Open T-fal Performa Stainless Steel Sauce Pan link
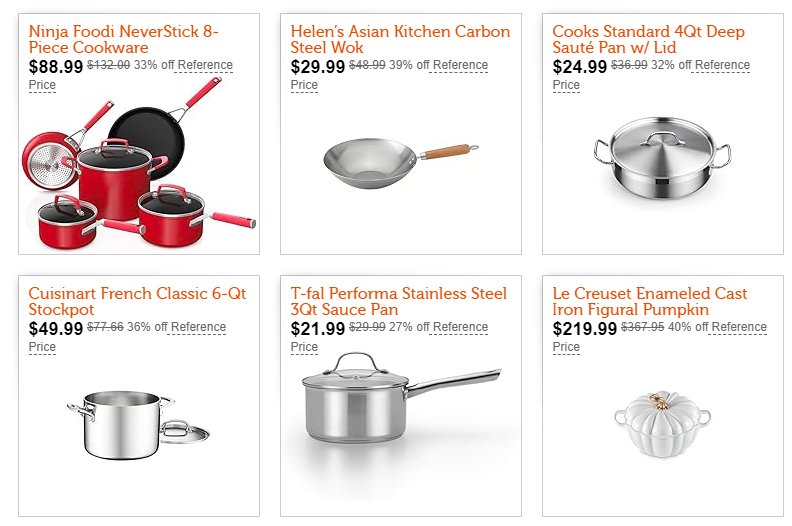This screenshot has width=792, height=526. (399, 301)
